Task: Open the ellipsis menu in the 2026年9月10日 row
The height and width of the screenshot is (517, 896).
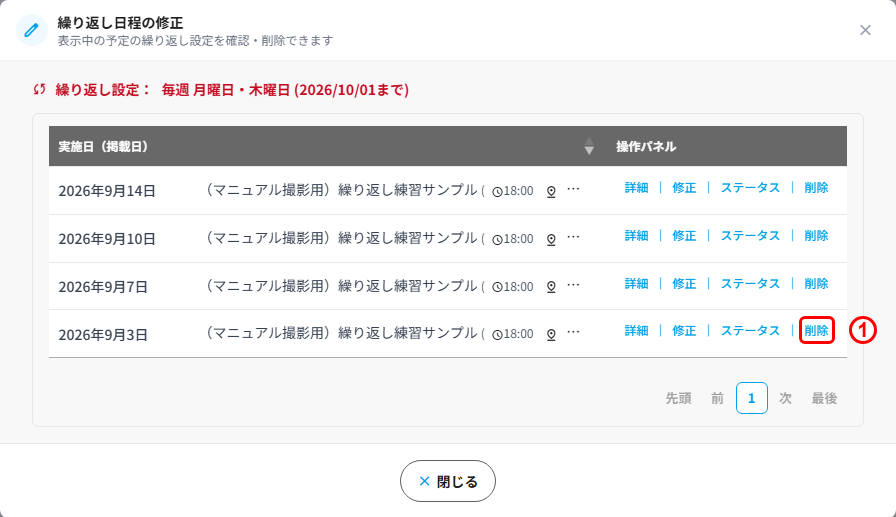Action: point(573,237)
